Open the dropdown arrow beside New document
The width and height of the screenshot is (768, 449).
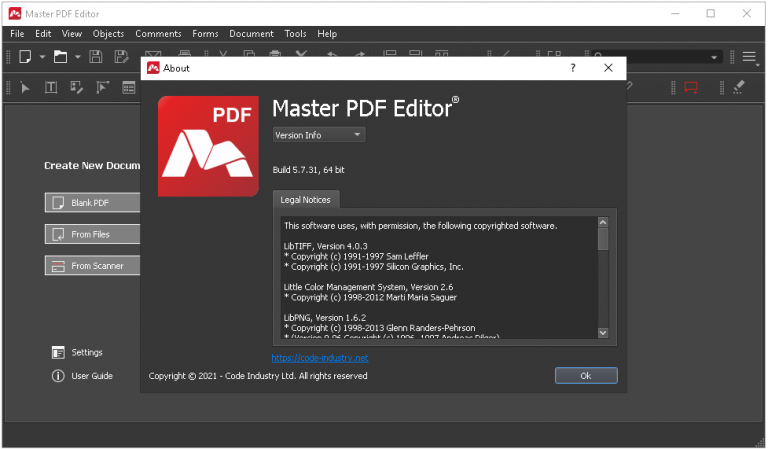click(x=42, y=57)
